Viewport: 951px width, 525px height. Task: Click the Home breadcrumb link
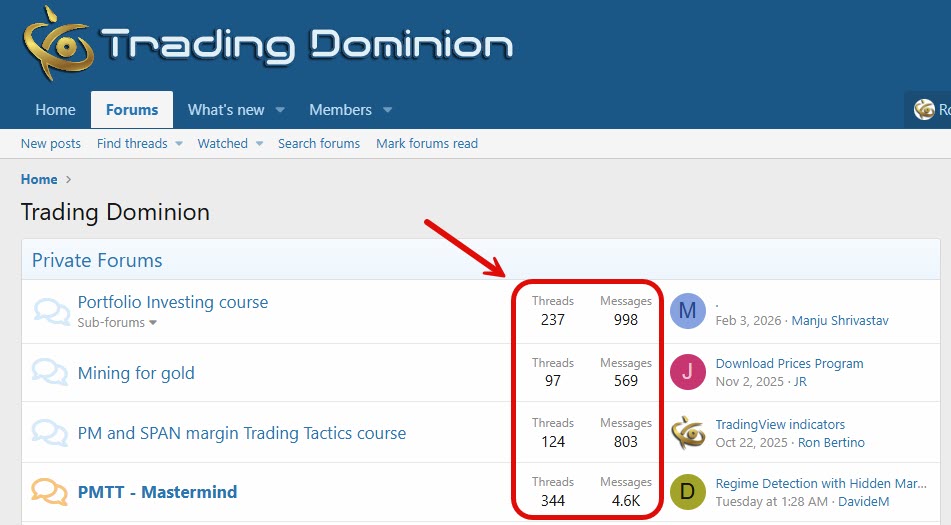click(x=39, y=179)
